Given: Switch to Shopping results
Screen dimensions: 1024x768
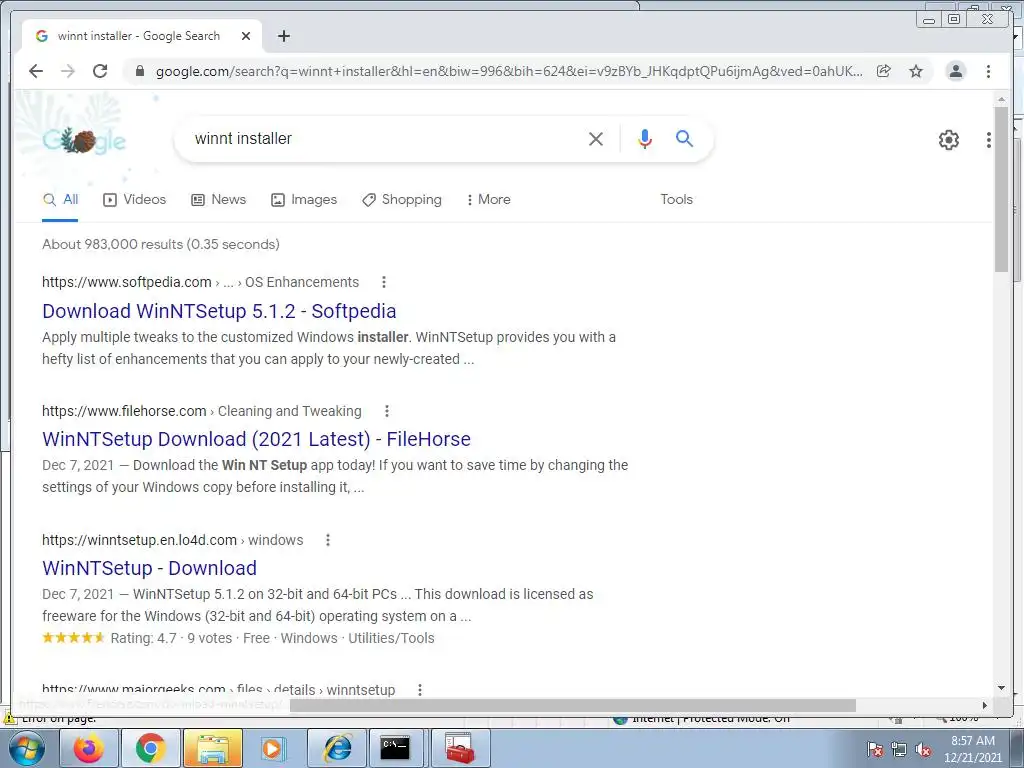Looking at the screenshot, I should [402, 200].
